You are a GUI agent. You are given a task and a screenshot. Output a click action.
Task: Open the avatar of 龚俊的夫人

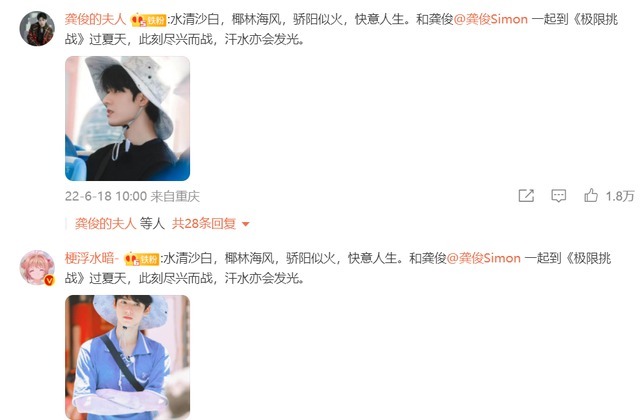click(x=37, y=29)
